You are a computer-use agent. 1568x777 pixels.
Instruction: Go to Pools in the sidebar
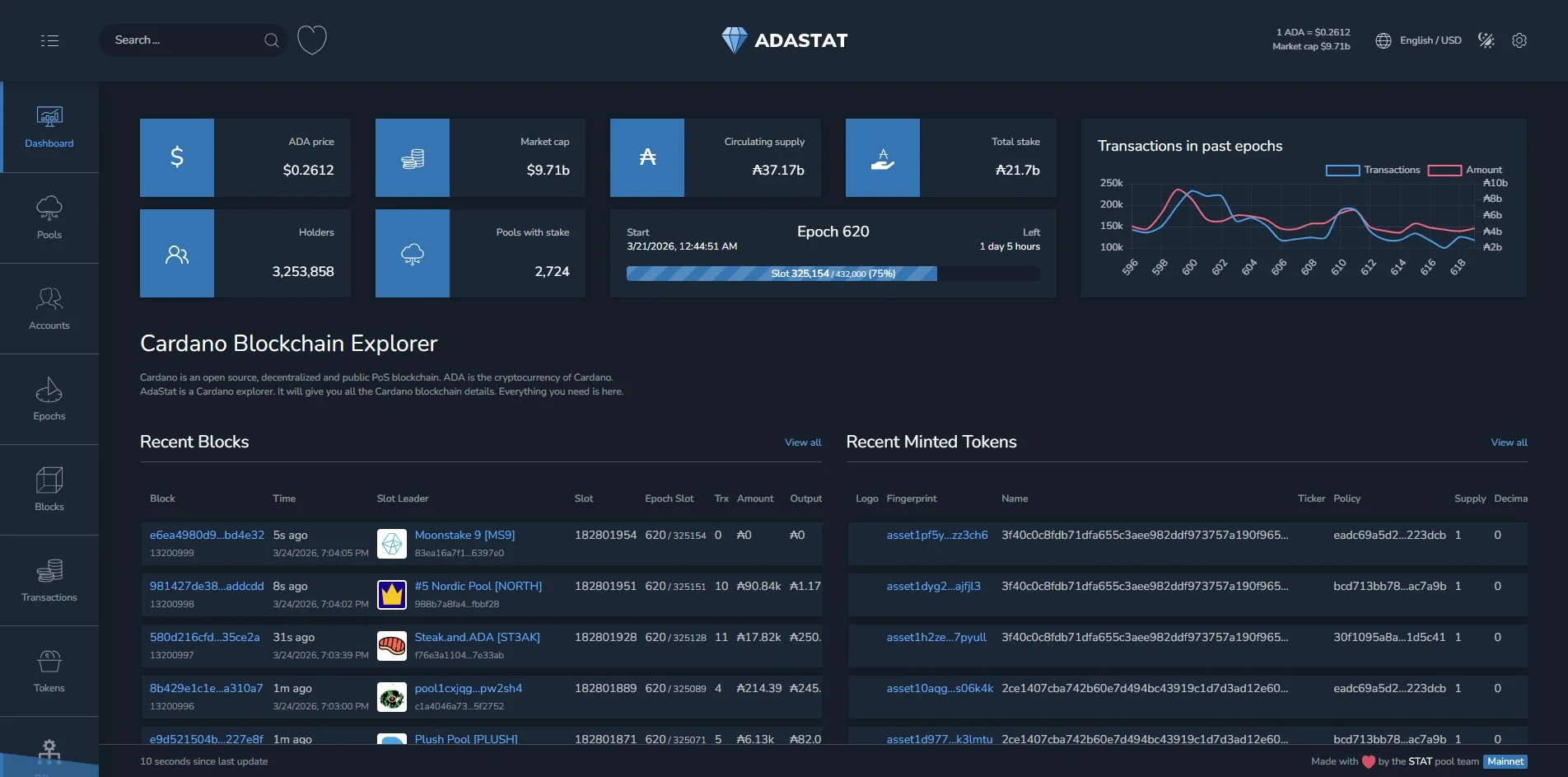(49, 218)
